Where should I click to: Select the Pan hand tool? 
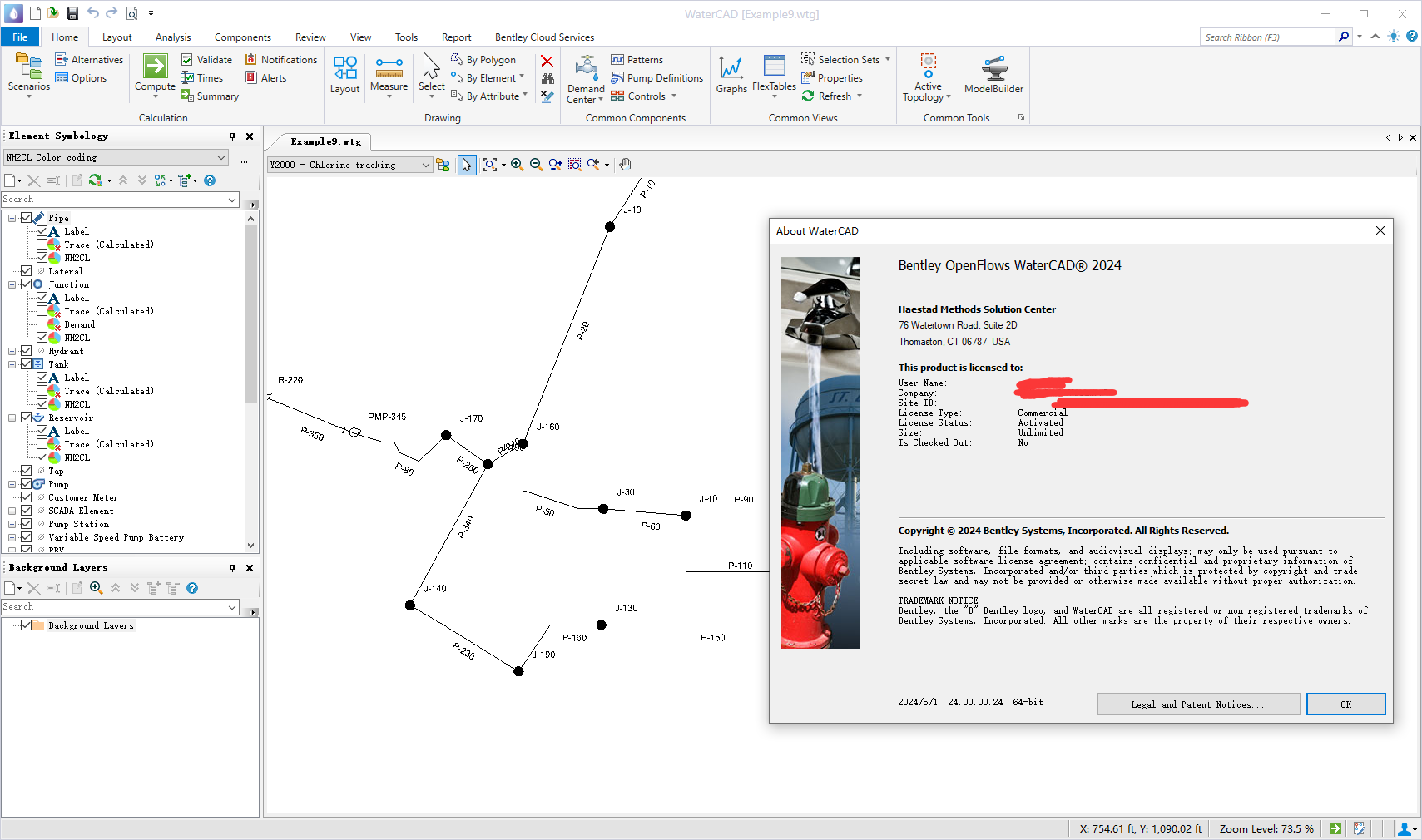pyautogui.click(x=626, y=165)
